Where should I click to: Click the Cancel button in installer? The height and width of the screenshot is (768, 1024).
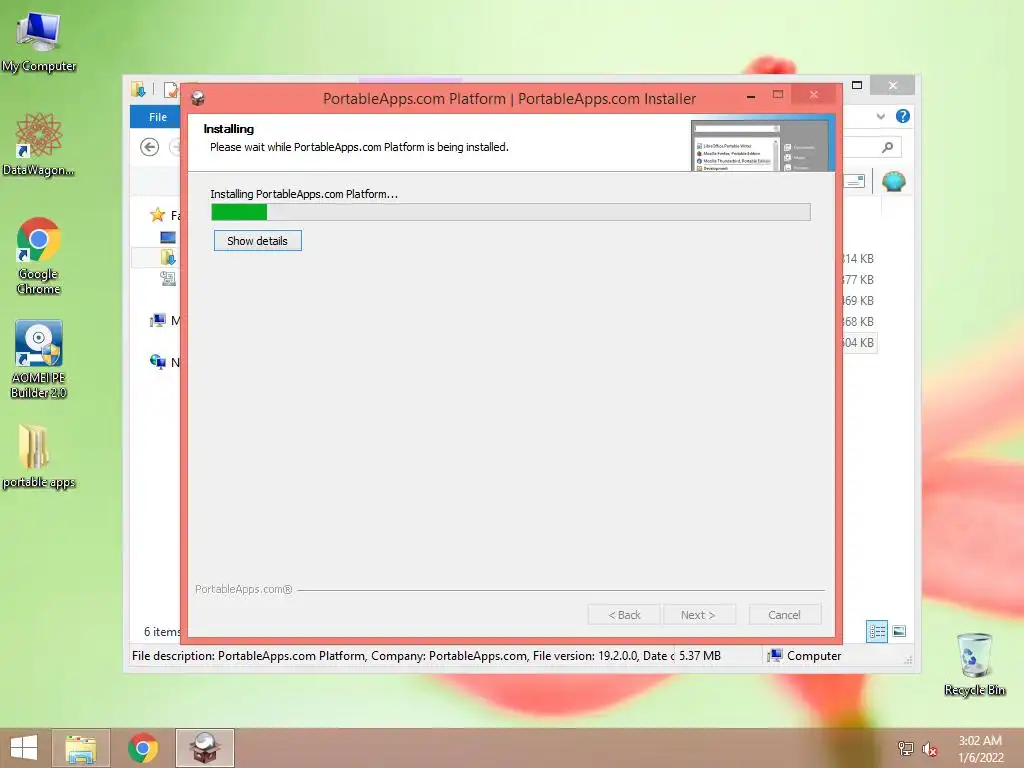click(784, 615)
